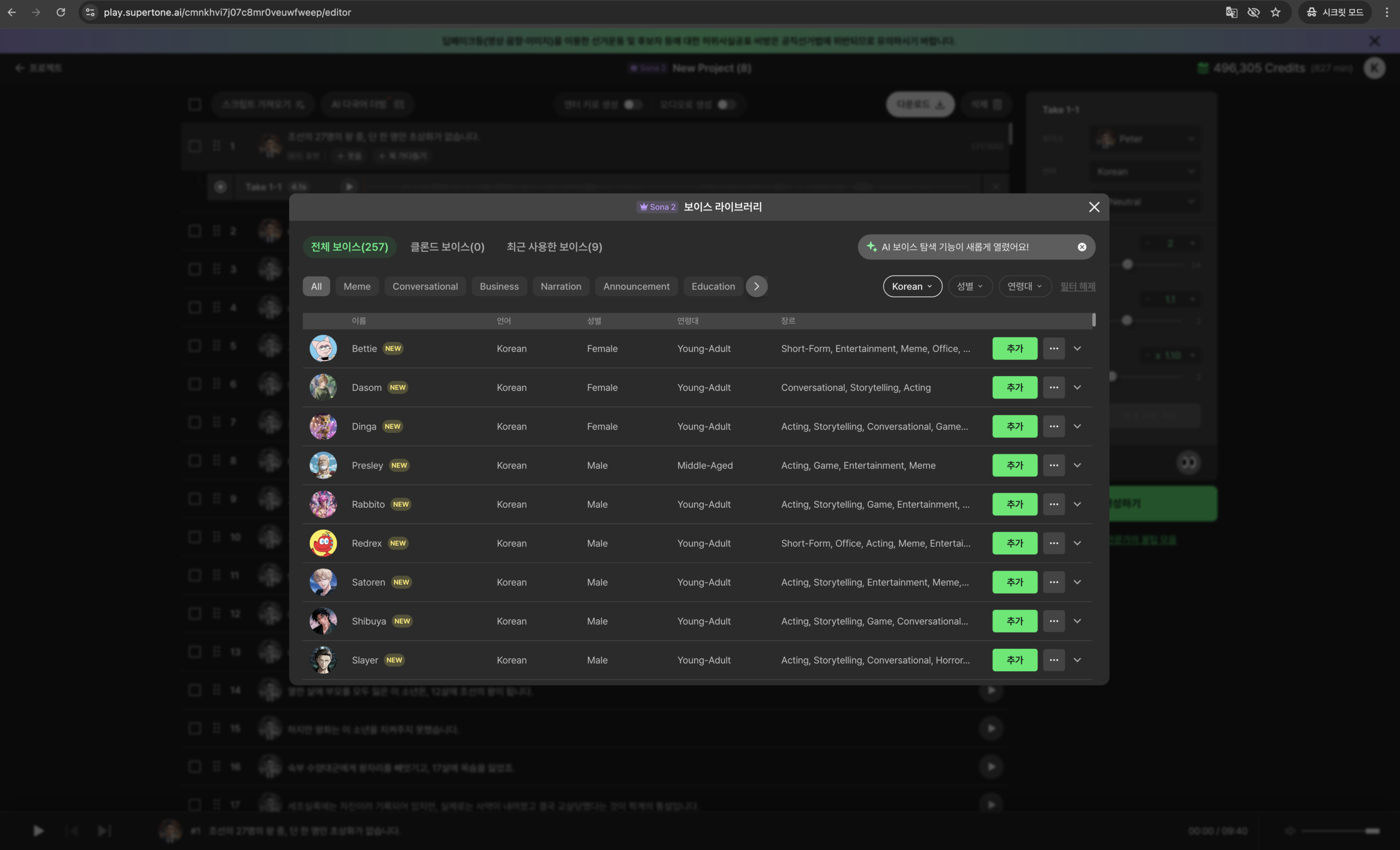Open more options for Slayer
The height and width of the screenshot is (850, 1400).
[1053, 660]
